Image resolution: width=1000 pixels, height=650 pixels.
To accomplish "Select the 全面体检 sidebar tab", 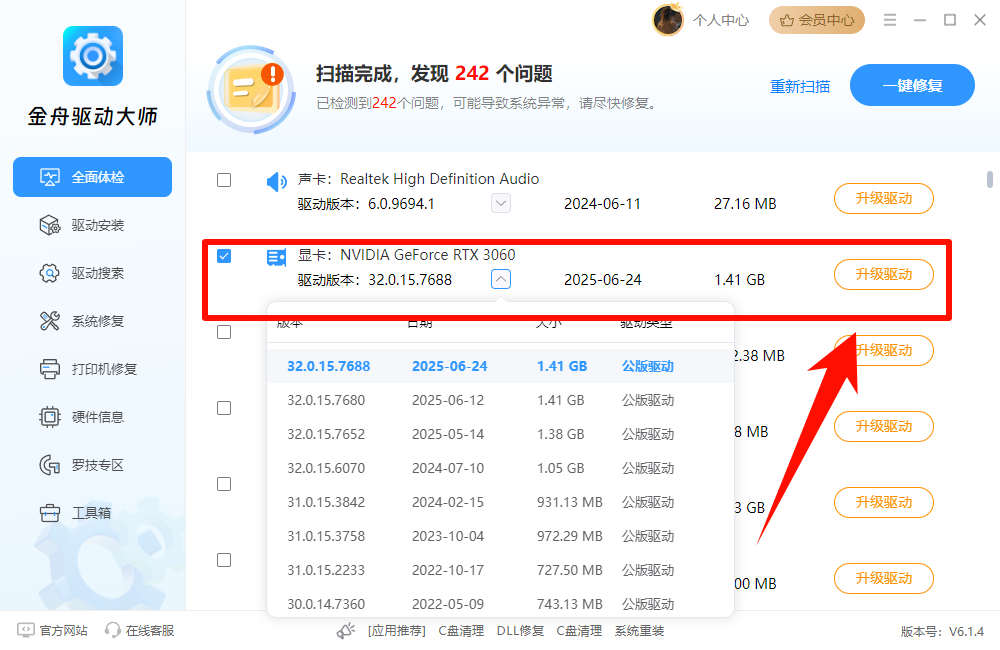I will [x=92, y=177].
